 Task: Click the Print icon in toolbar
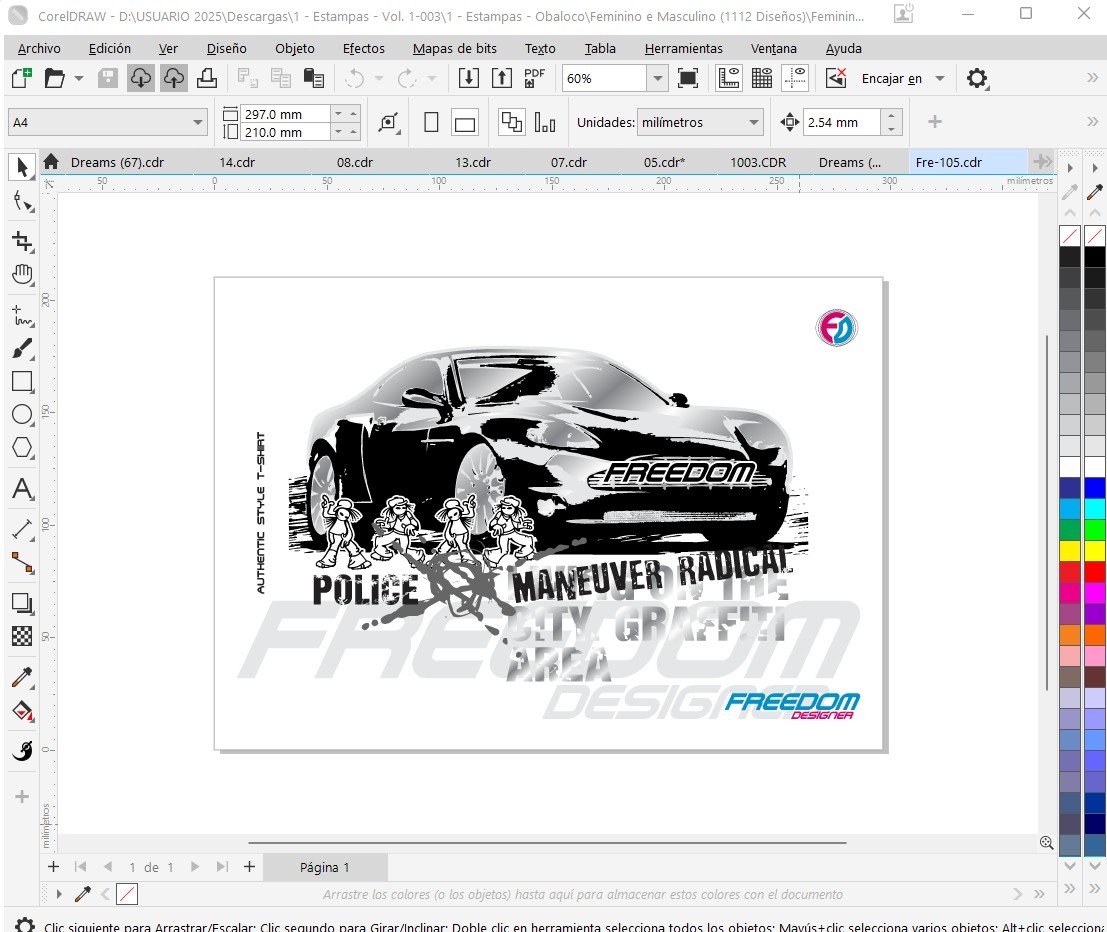pyautogui.click(x=207, y=78)
